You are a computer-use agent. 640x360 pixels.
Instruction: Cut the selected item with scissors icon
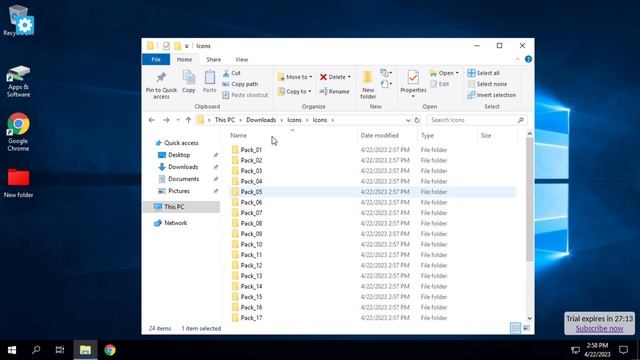232,73
